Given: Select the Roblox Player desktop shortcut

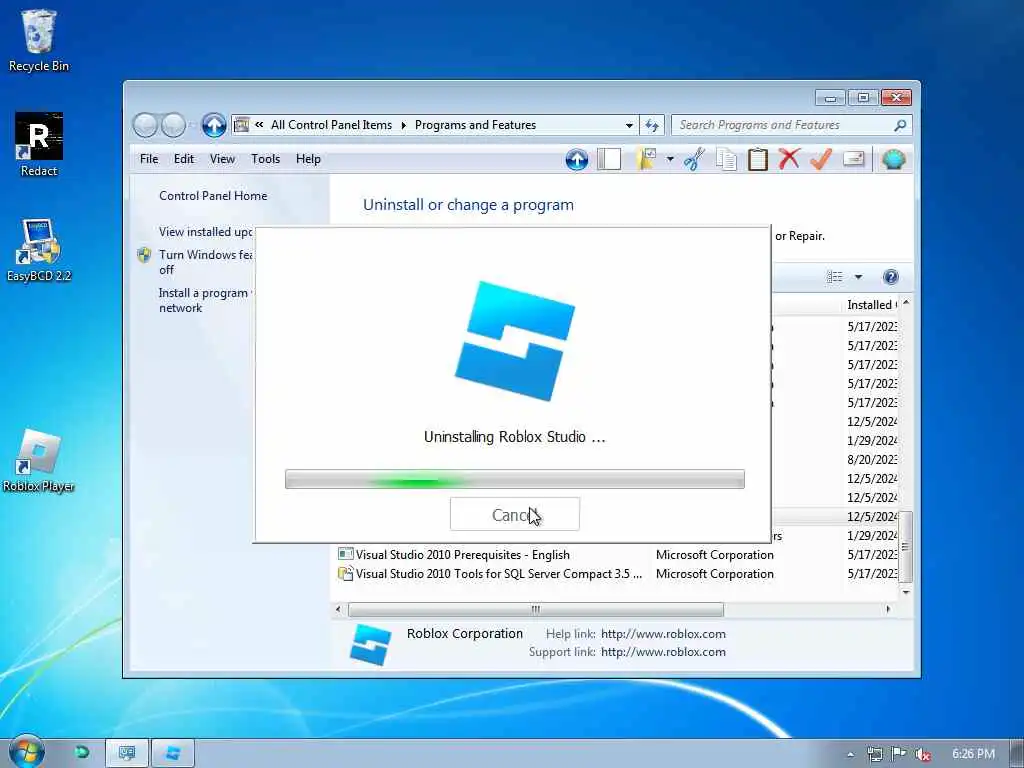Looking at the screenshot, I should pos(39,460).
